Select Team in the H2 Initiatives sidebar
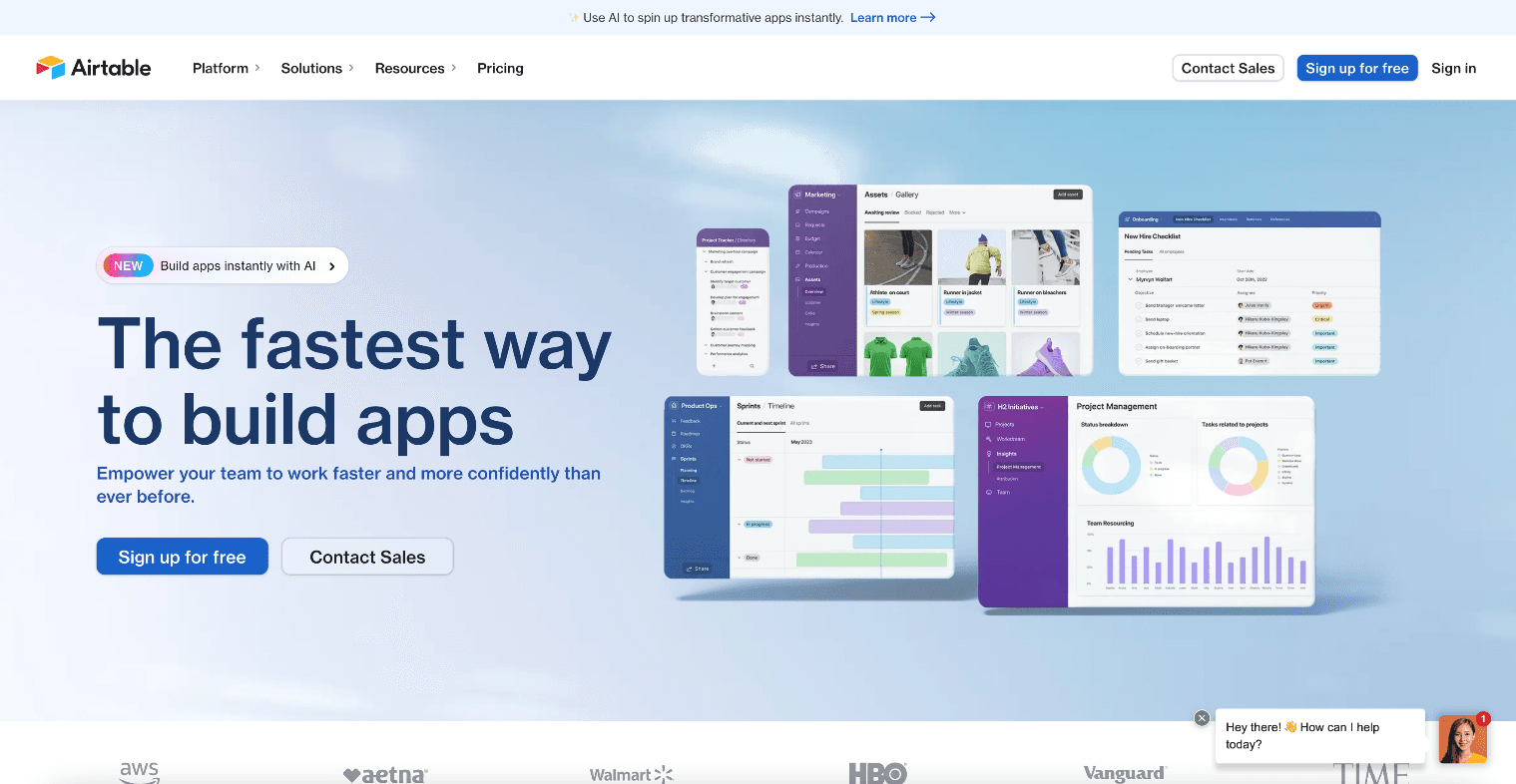This screenshot has width=1516, height=784. tap(998, 493)
